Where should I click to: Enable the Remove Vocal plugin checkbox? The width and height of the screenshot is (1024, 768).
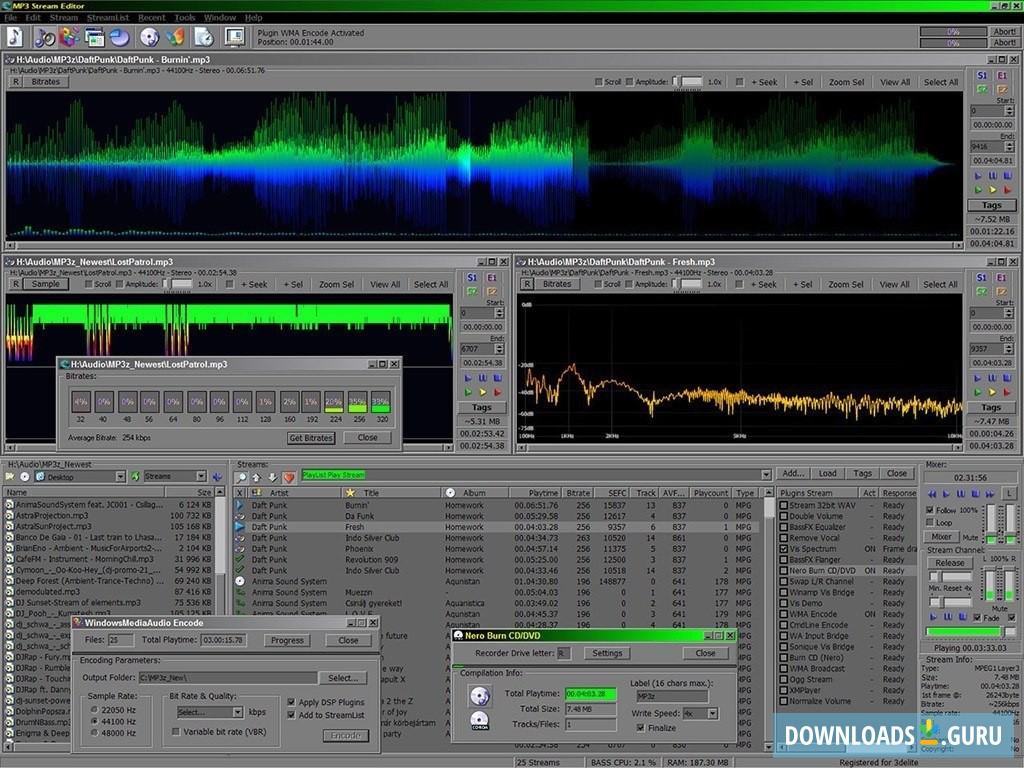coord(784,538)
